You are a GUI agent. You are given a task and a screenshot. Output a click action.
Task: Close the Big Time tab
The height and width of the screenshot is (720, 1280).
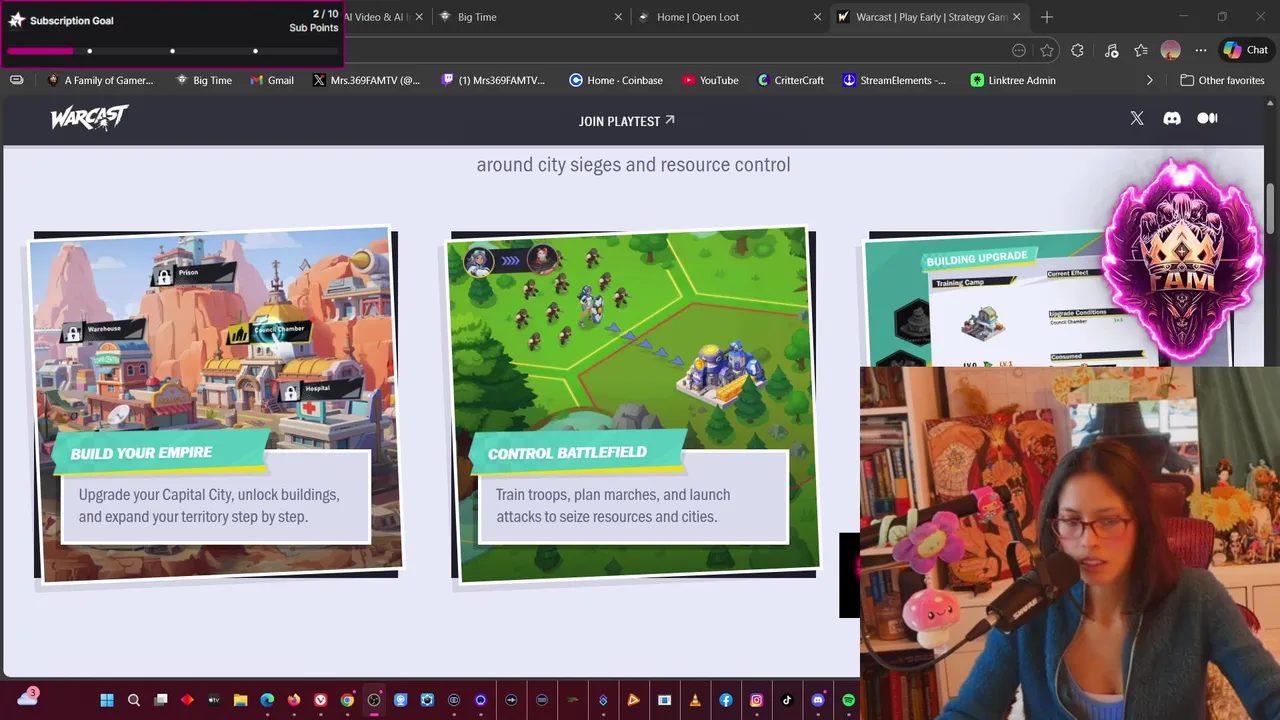[x=618, y=17]
